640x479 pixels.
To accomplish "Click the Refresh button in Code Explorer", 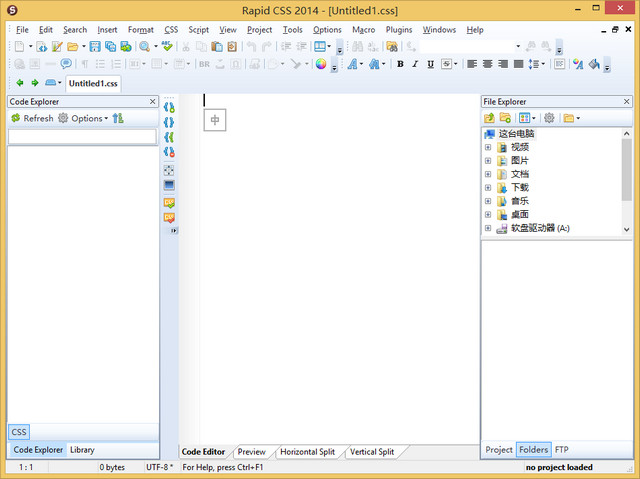I will point(32,118).
